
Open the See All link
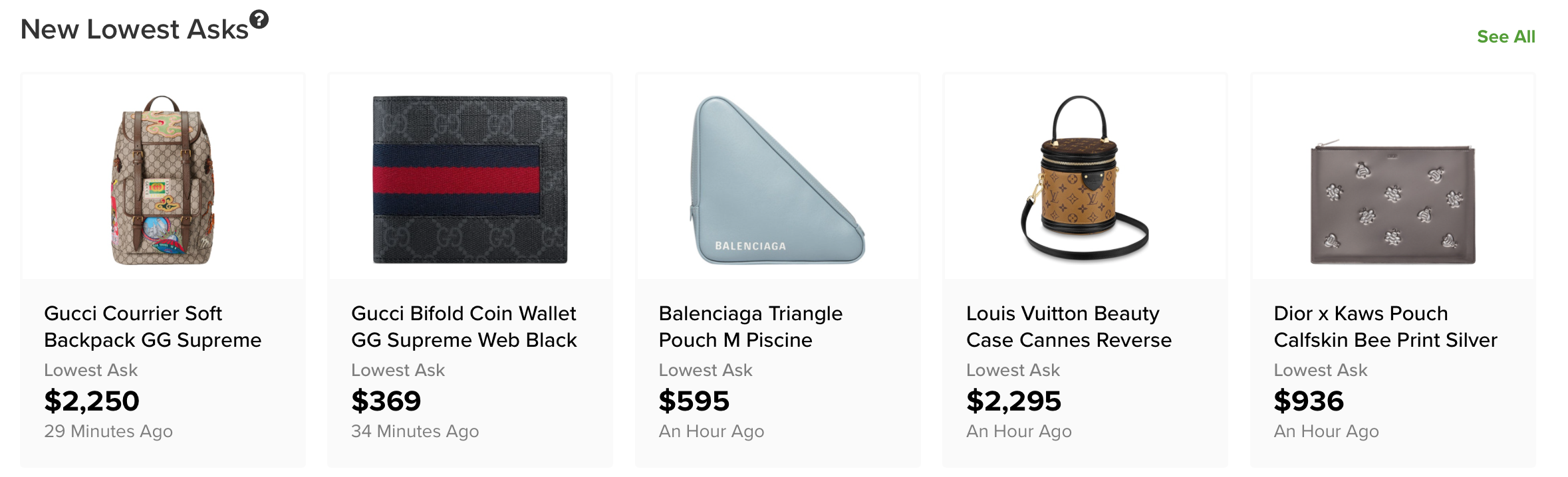click(1505, 37)
